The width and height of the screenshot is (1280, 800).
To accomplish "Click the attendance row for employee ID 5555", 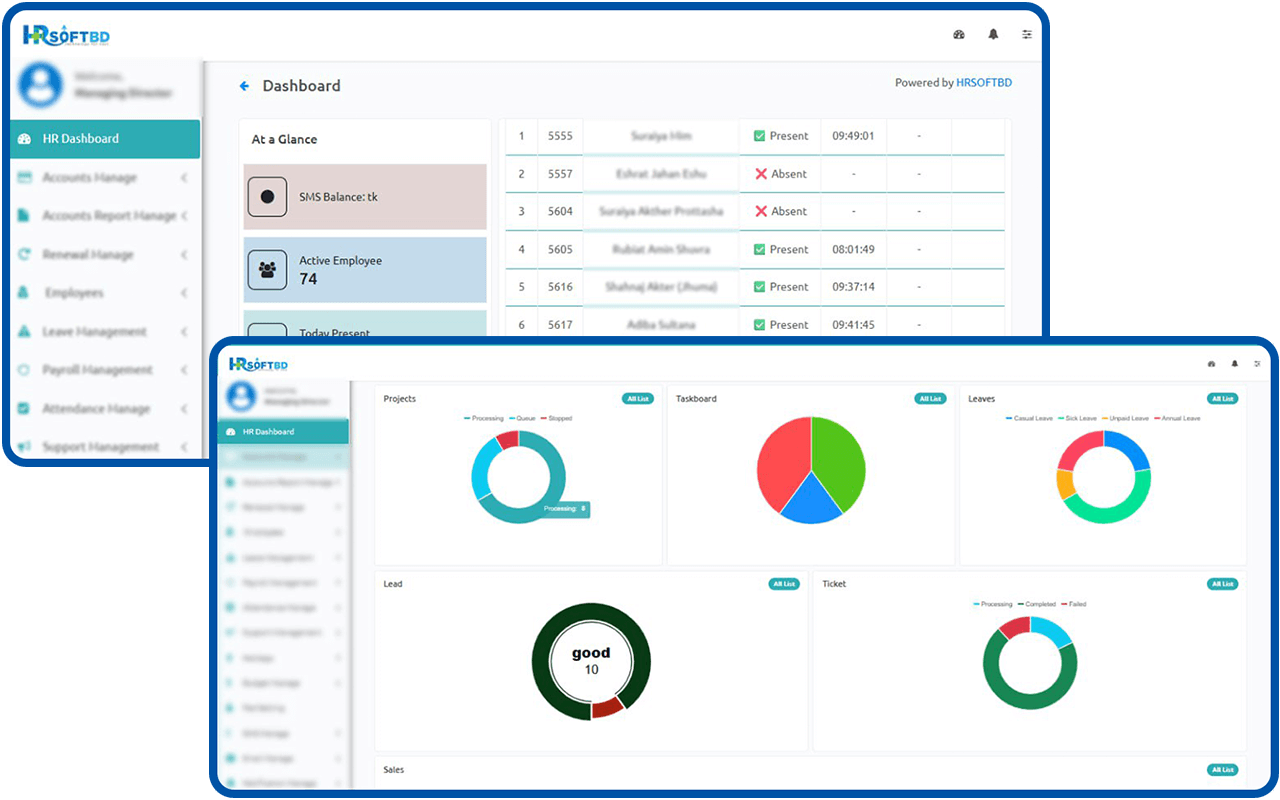I will click(660, 136).
